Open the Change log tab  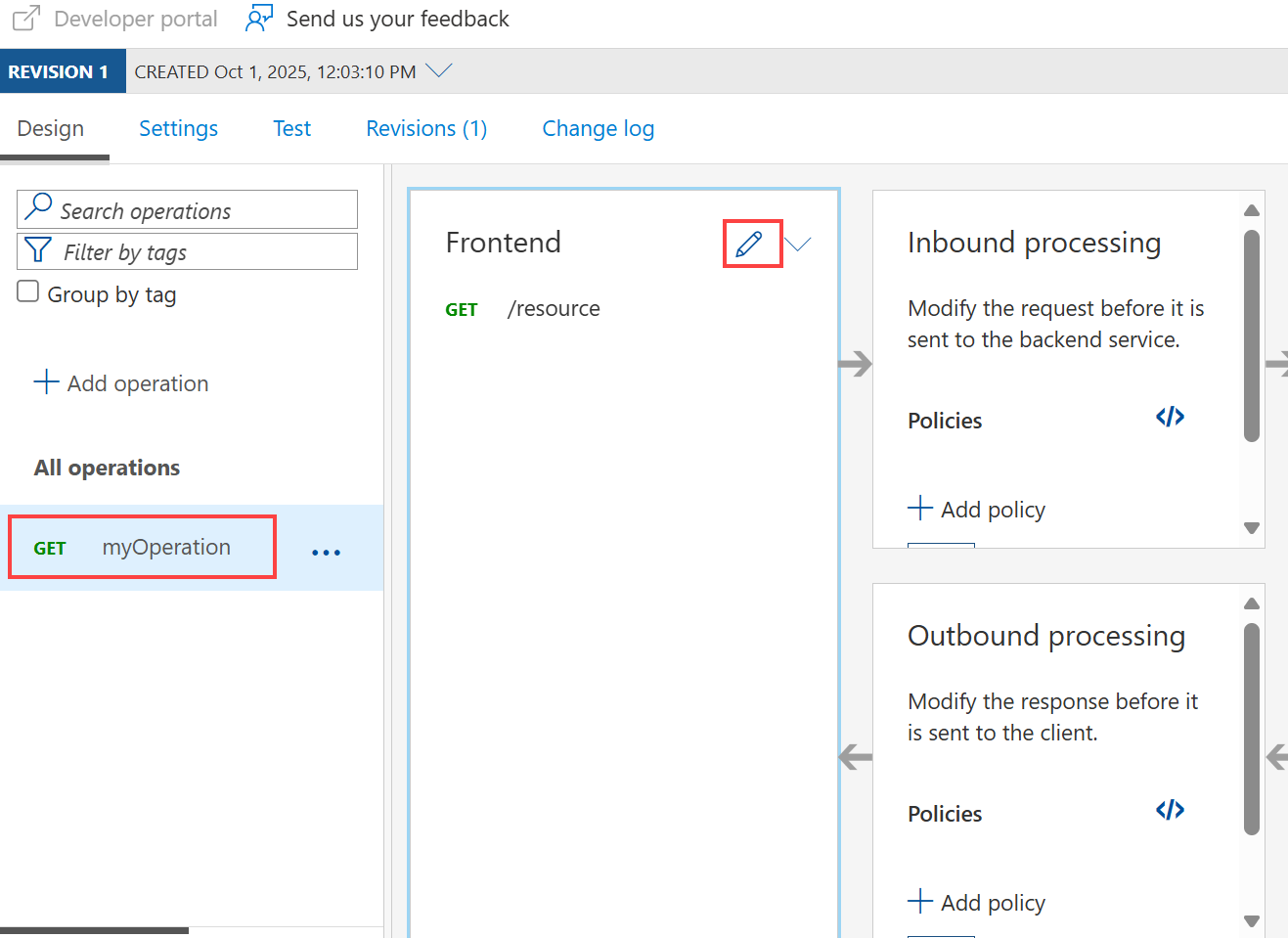coord(598,128)
